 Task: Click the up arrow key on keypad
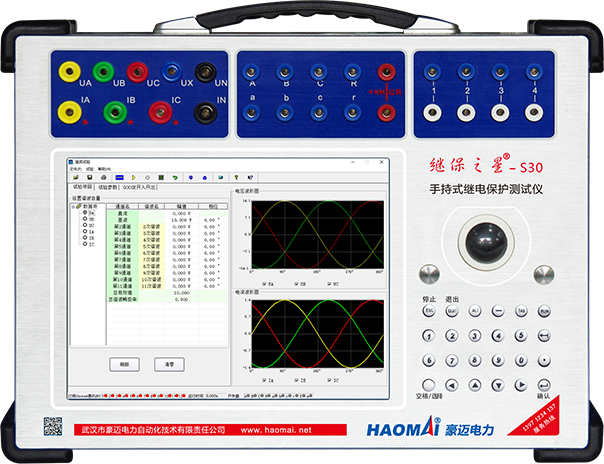click(x=475, y=385)
